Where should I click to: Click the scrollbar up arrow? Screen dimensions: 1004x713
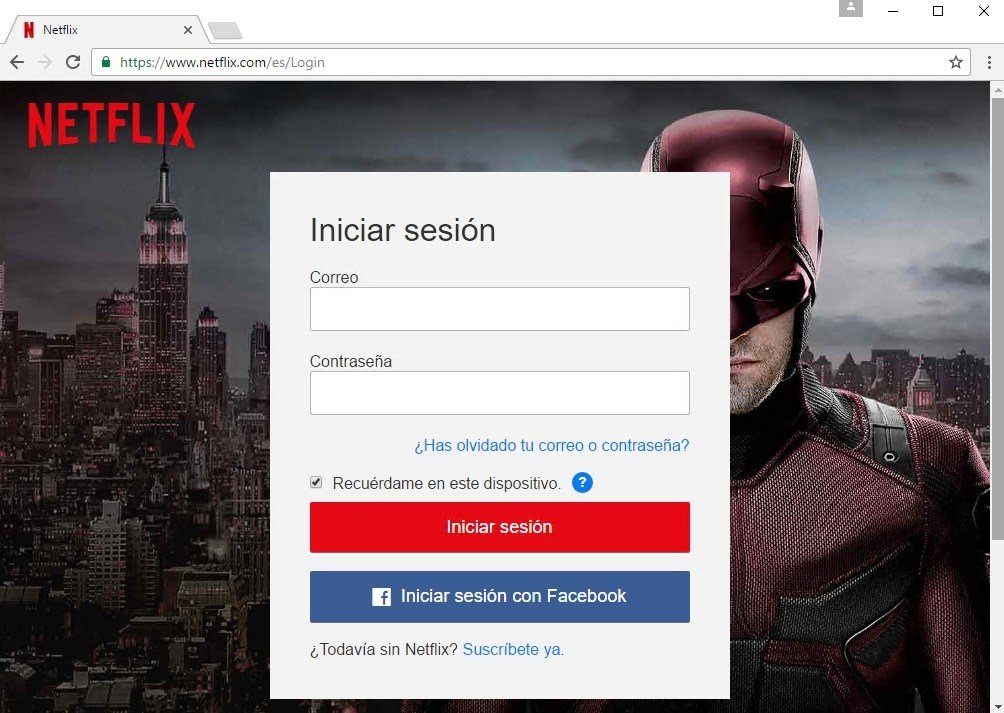(x=997, y=90)
